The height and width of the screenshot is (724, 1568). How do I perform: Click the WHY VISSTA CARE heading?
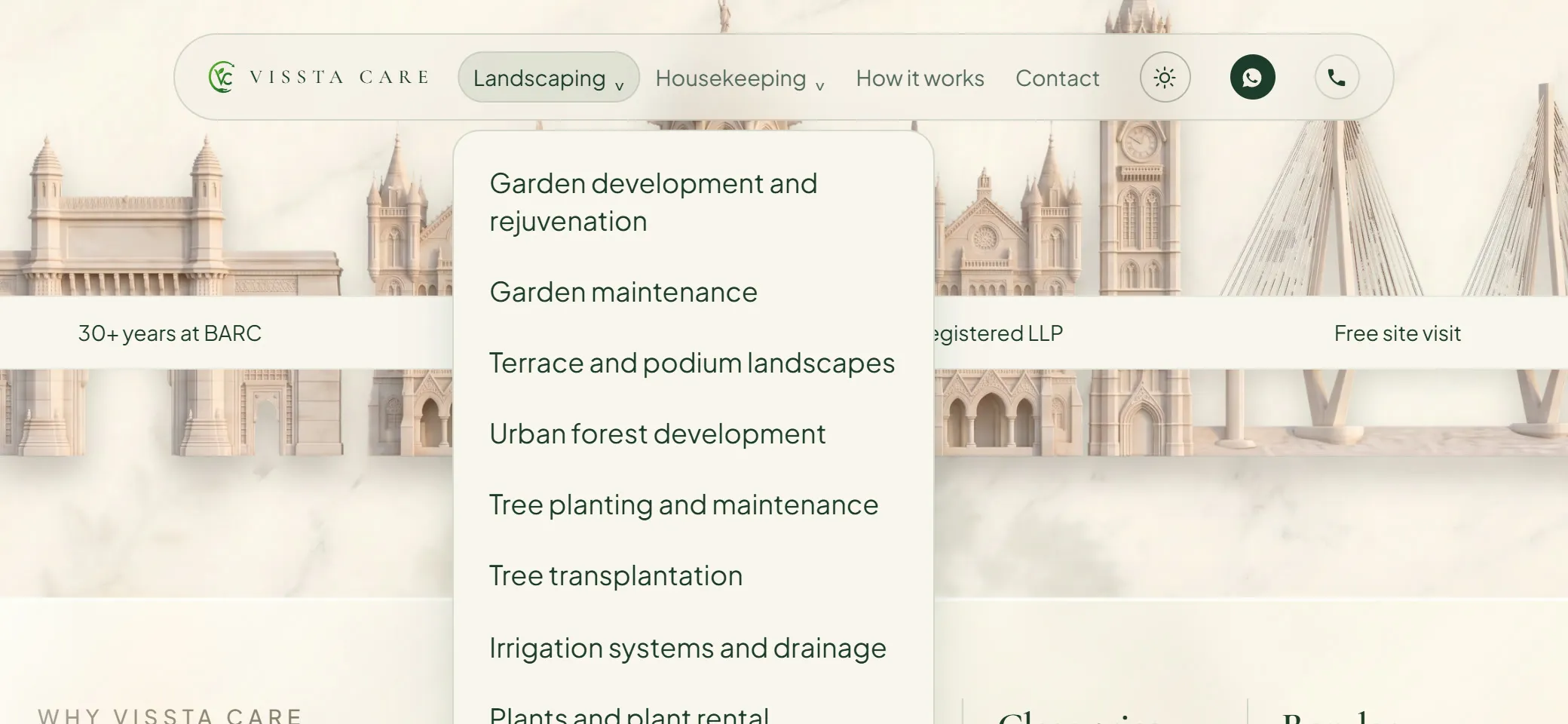click(x=170, y=715)
